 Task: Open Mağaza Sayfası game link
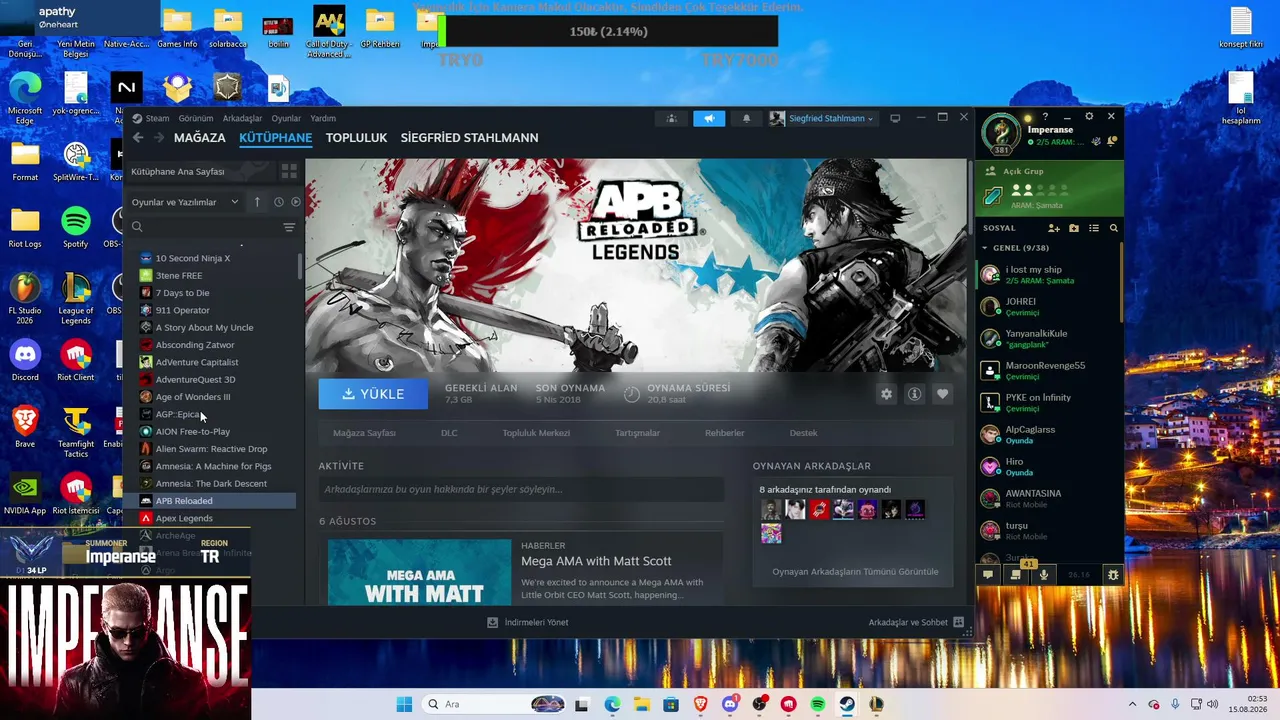[364, 433]
